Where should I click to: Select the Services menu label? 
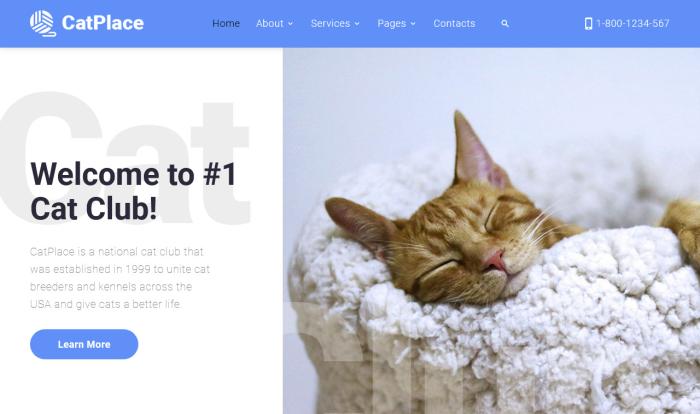330,23
